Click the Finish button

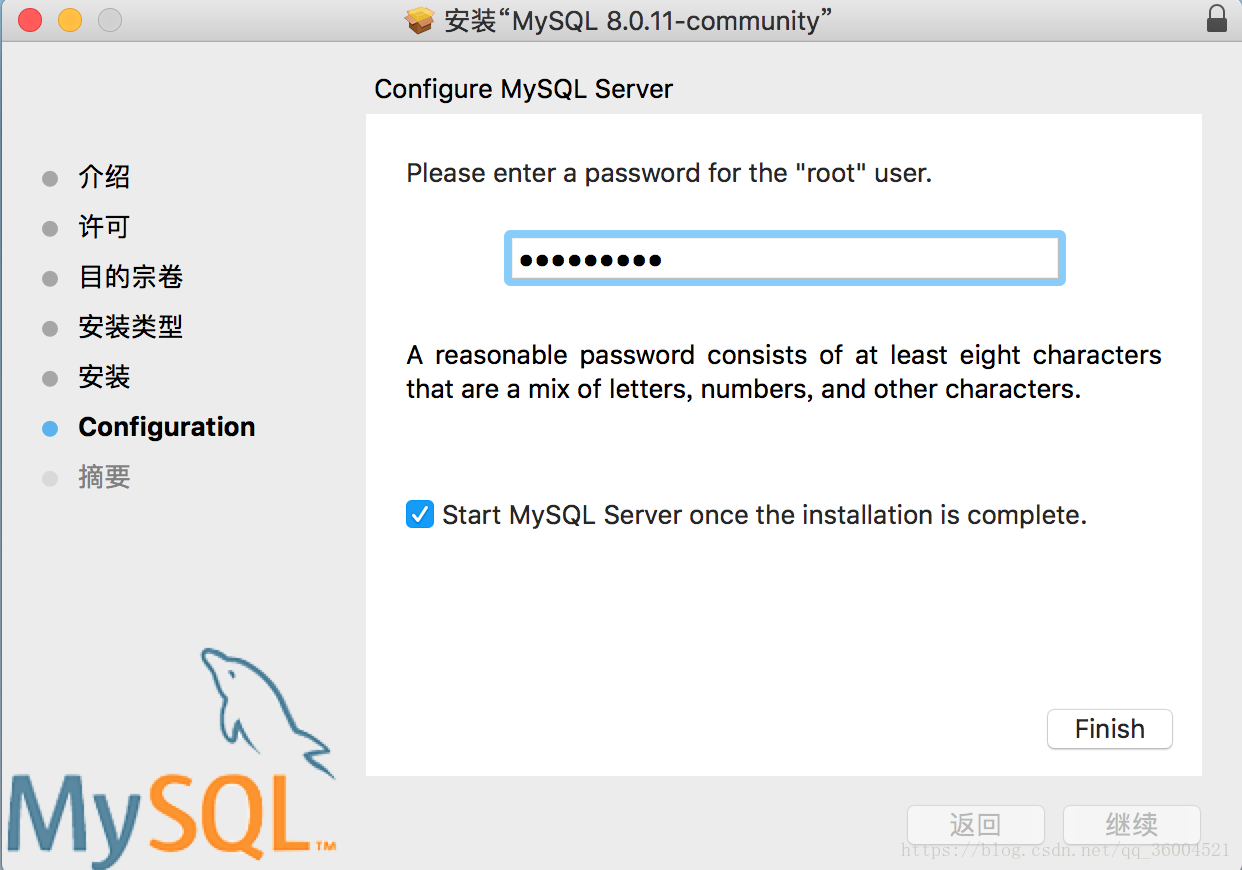tap(1110, 729)
